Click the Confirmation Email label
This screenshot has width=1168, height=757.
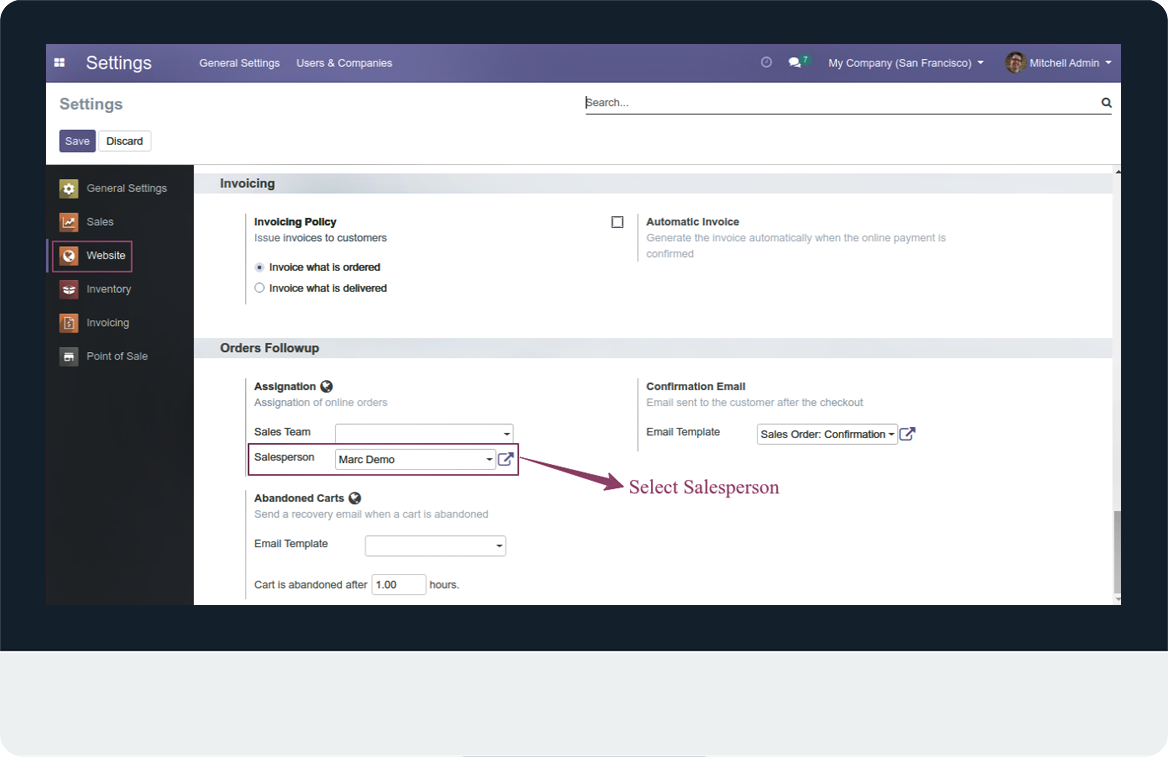(696, 387)
